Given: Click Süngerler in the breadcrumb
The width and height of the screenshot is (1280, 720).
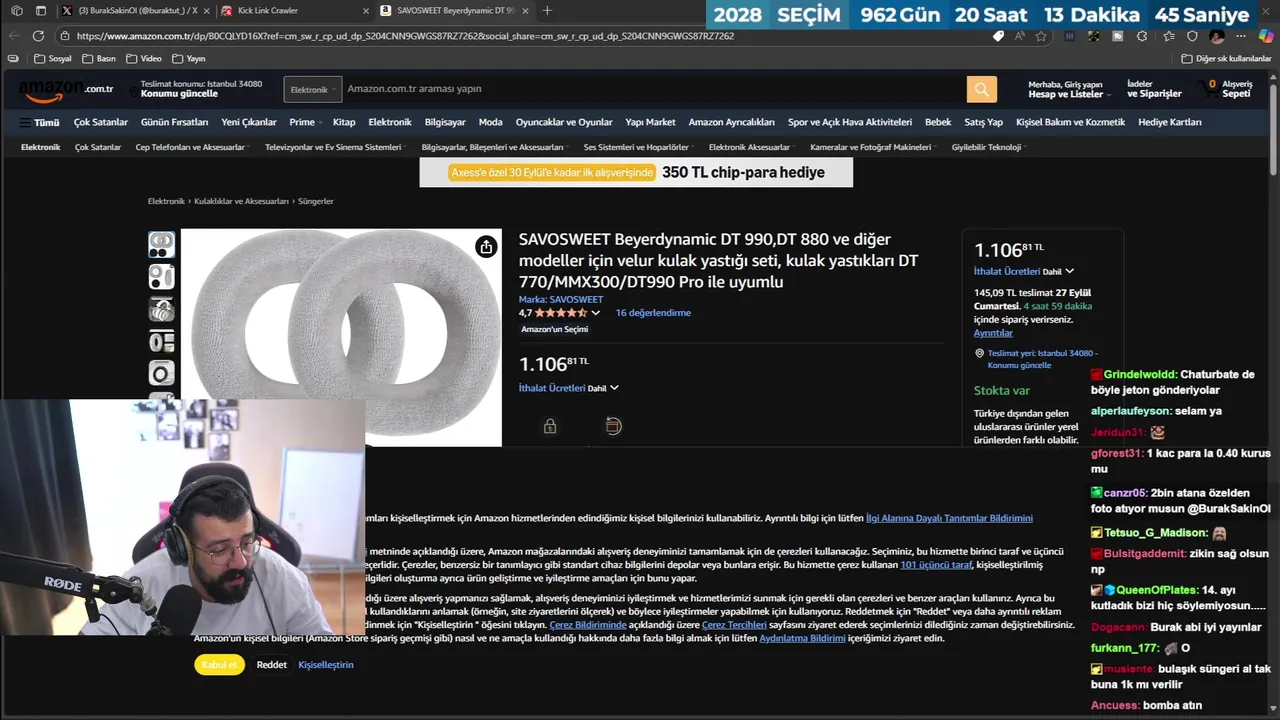Looking at the screenshot, I should coord(315,201).
